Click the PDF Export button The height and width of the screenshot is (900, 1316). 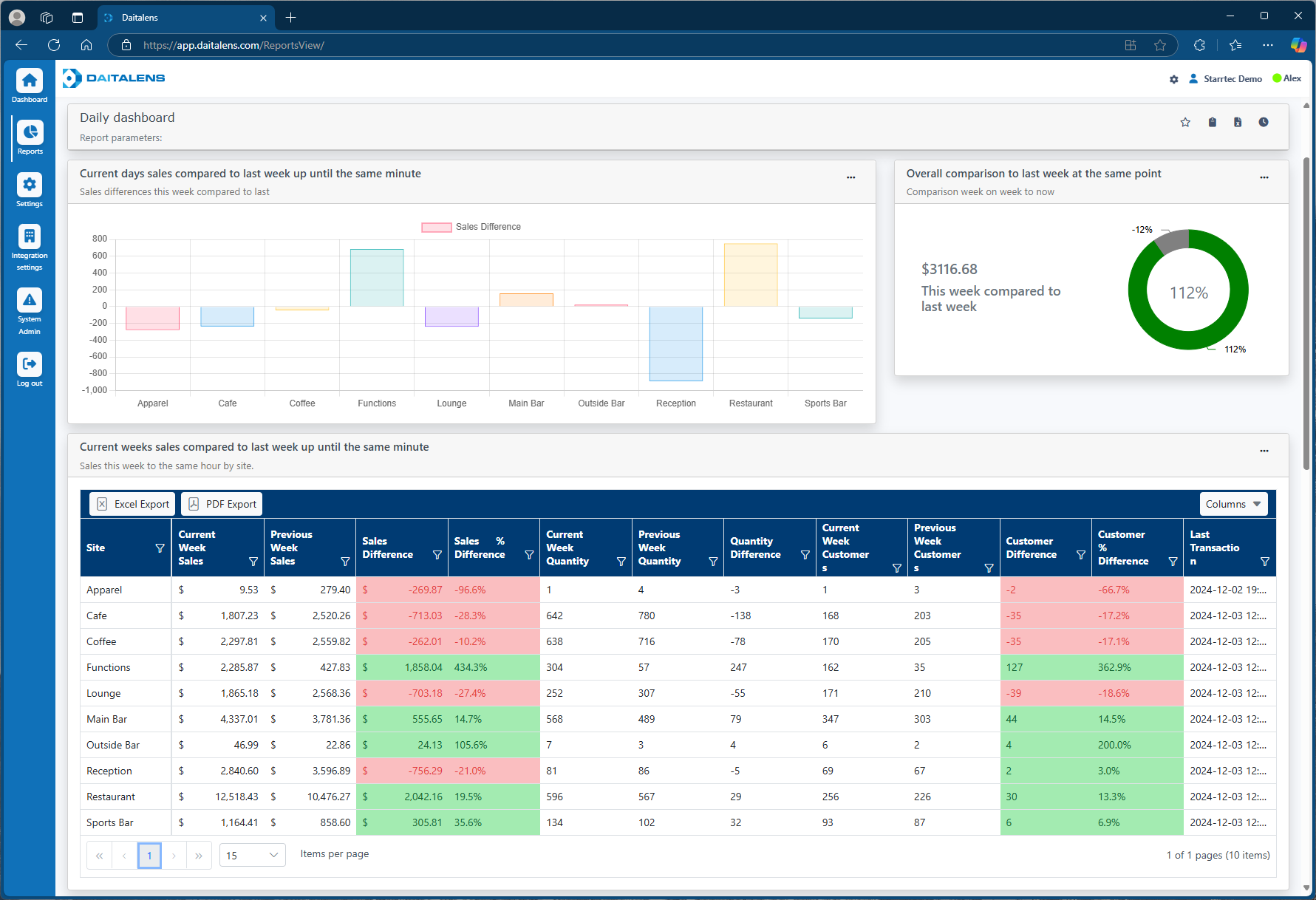pyautogui.click(x=221, y=503)
